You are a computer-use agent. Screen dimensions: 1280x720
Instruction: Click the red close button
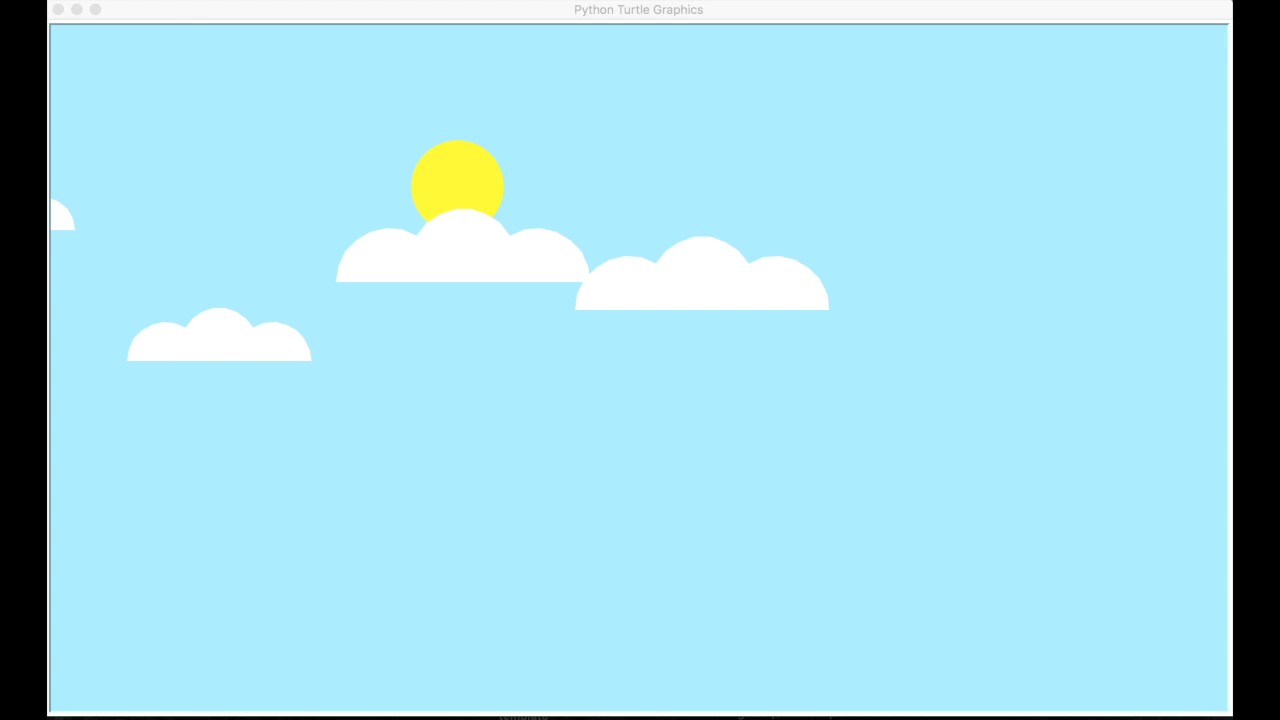click(58, 9)
